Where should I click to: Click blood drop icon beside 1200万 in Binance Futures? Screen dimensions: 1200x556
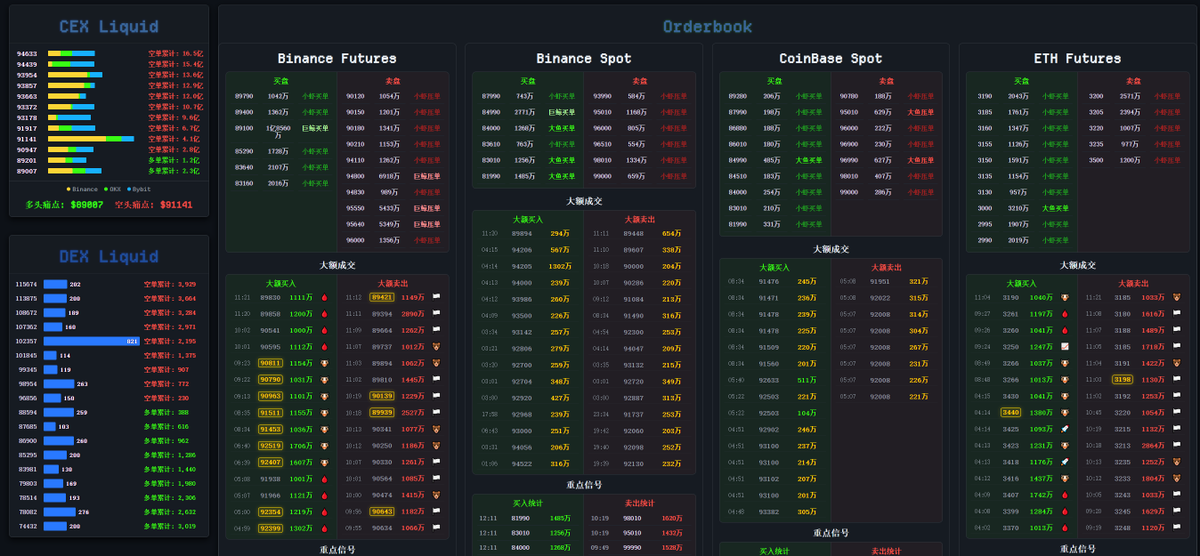click(324, 314)
